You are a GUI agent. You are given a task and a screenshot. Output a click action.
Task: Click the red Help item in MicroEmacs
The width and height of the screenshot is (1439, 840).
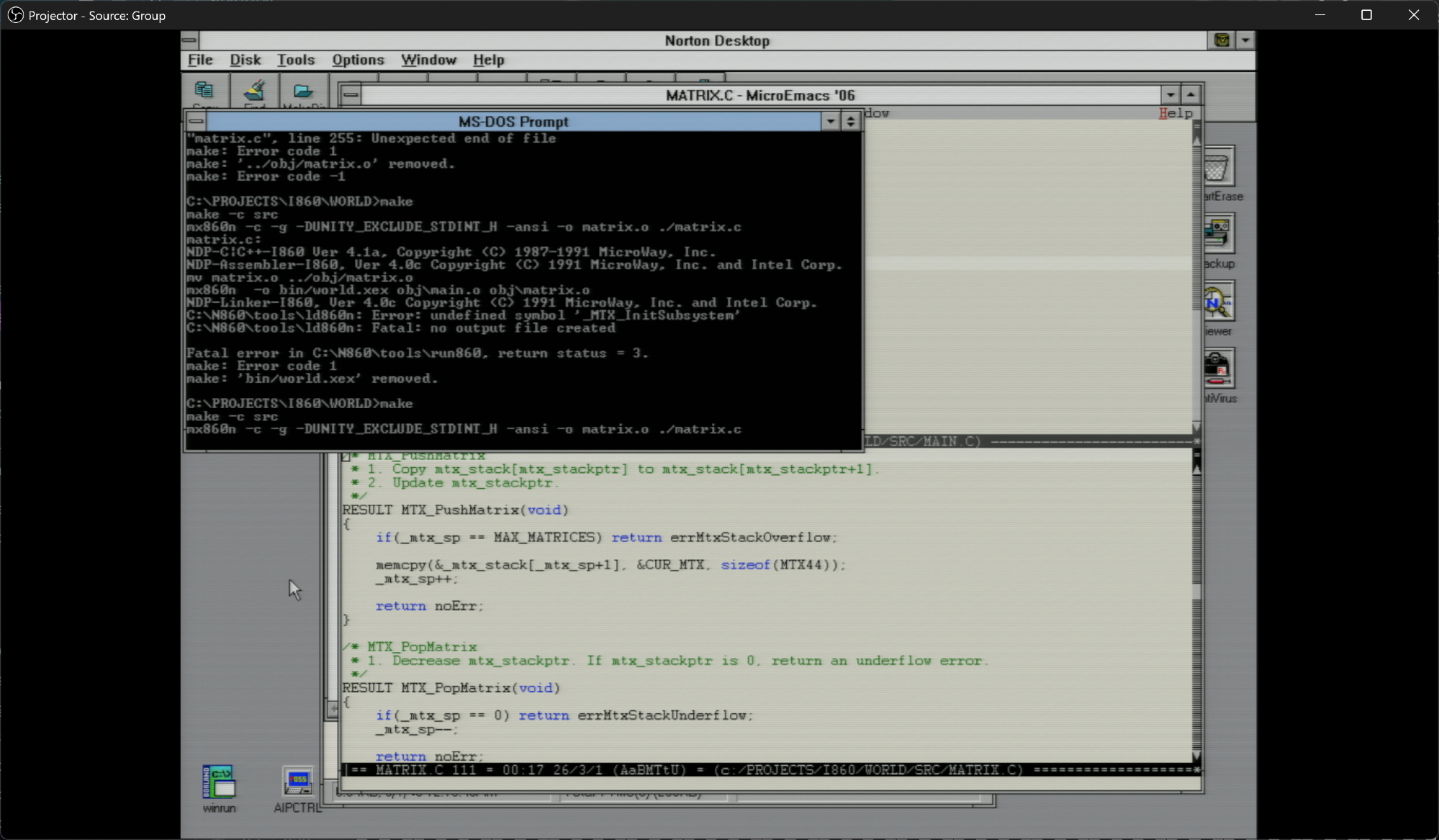click(x=1176, y=113)
